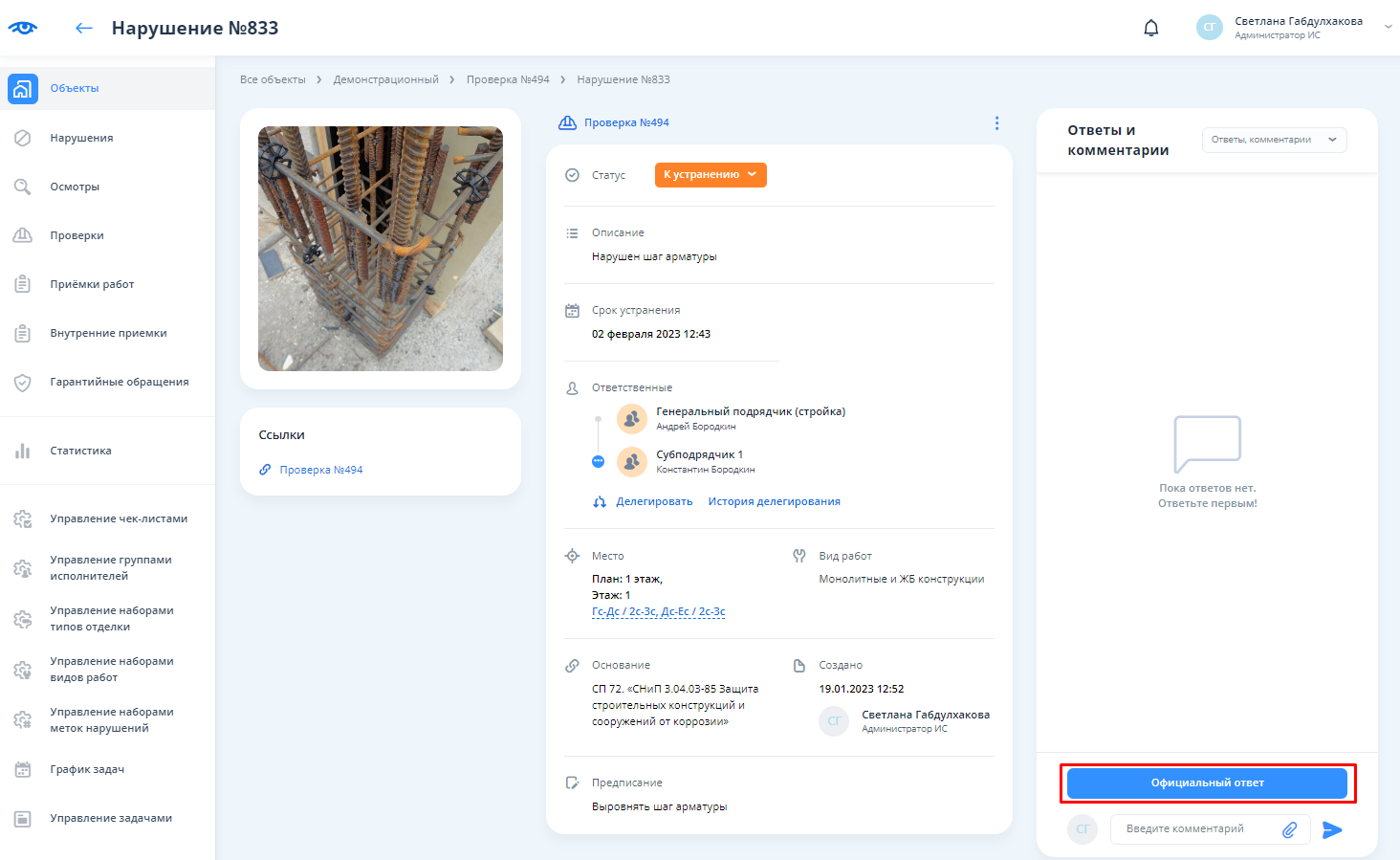This screenshot has width=1400, height=860.
Task: Go back using the left arrow
Action: point(84,28)
